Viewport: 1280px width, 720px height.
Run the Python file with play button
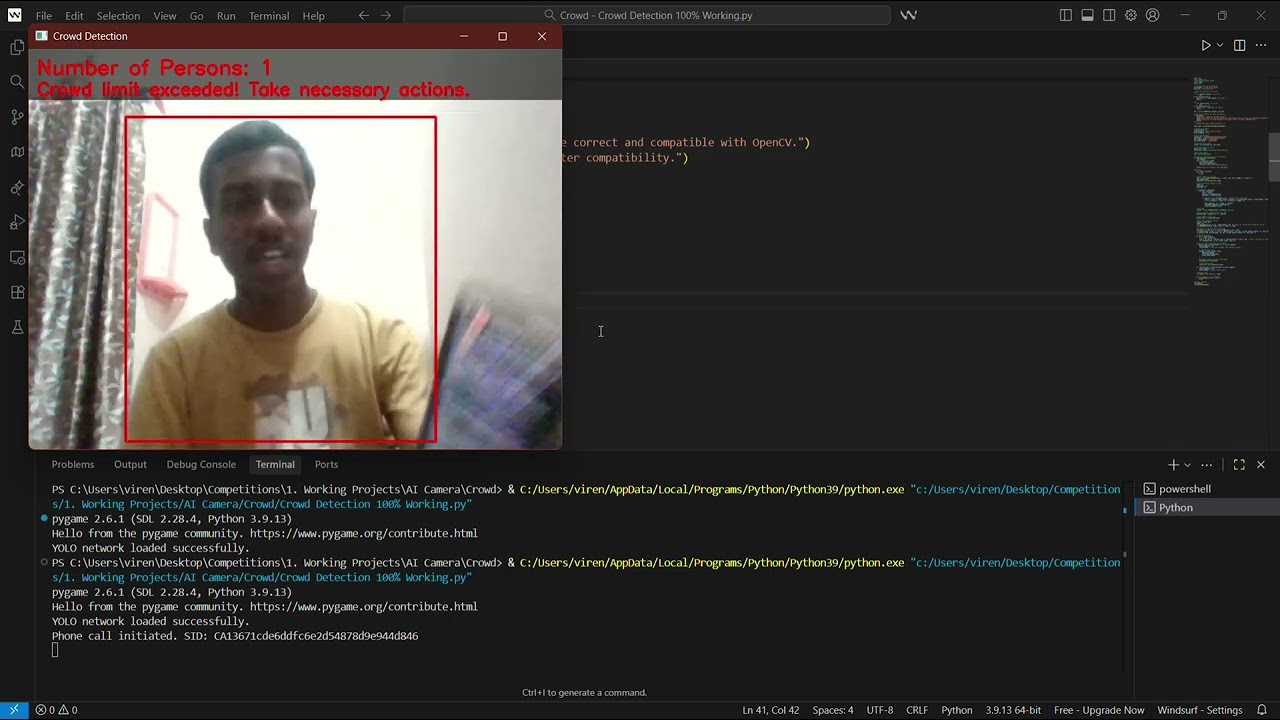(1205, 45)
